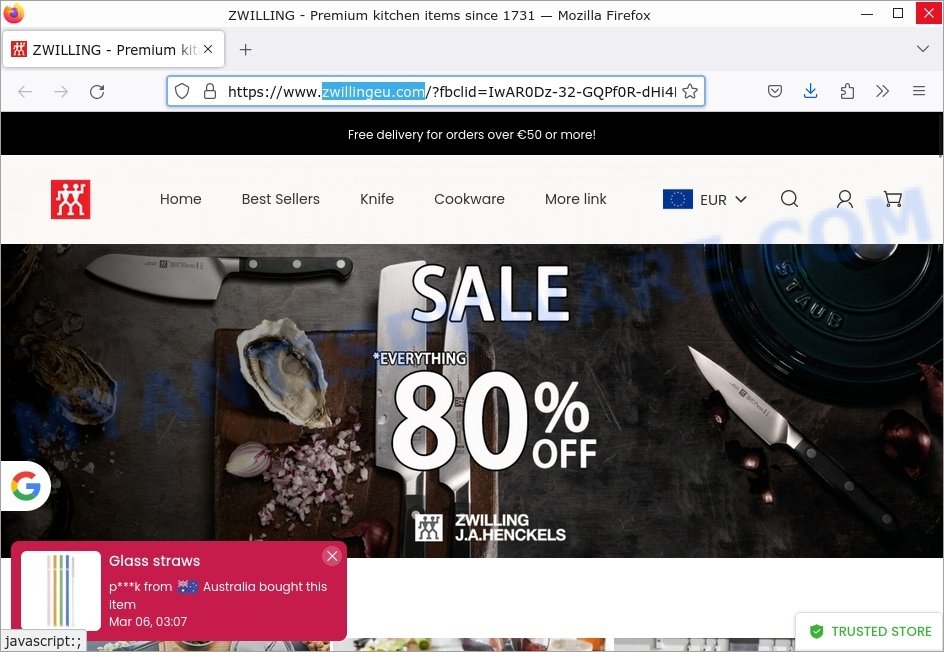Maximize the Firefox window

click(898, 13)
